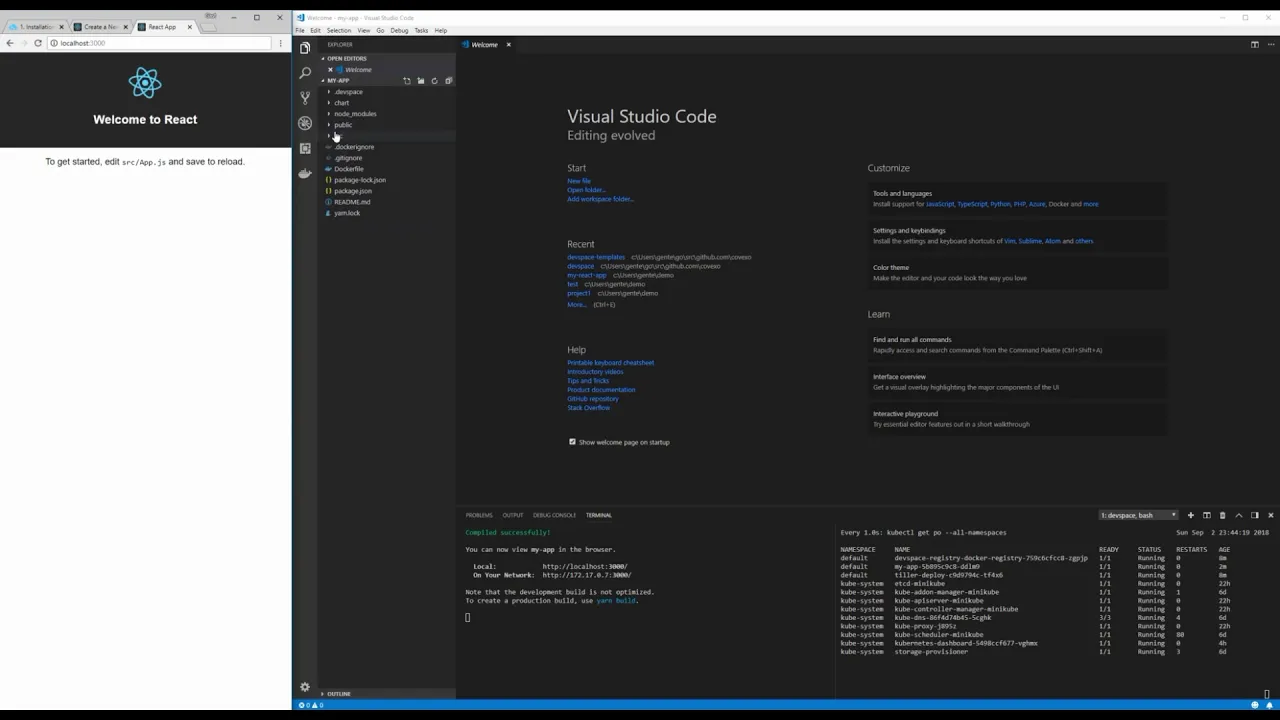Kill the terminal with the trash icon

1222,515
